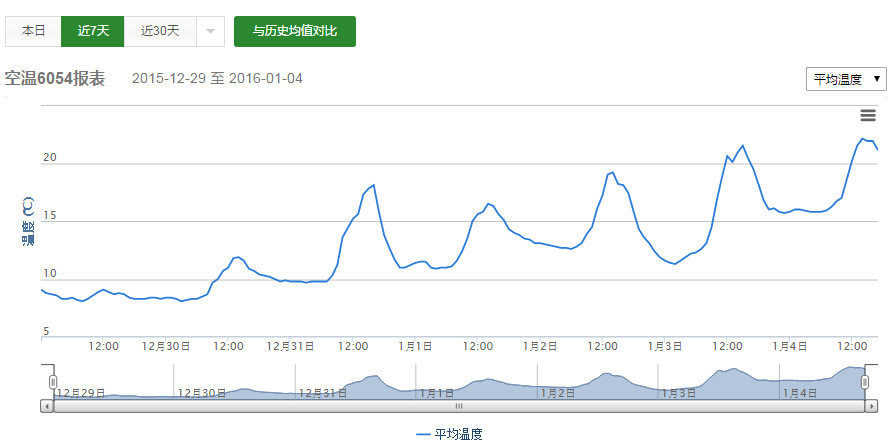
Task: Click the scrollbar right arrow button
Action: coord(872,406)
